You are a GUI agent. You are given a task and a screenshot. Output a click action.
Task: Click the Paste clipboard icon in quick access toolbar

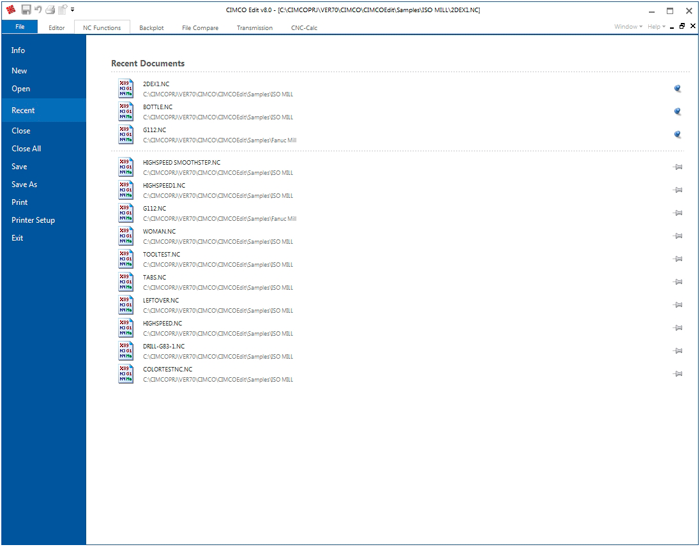pyautogui.click(x=62, y=9)
